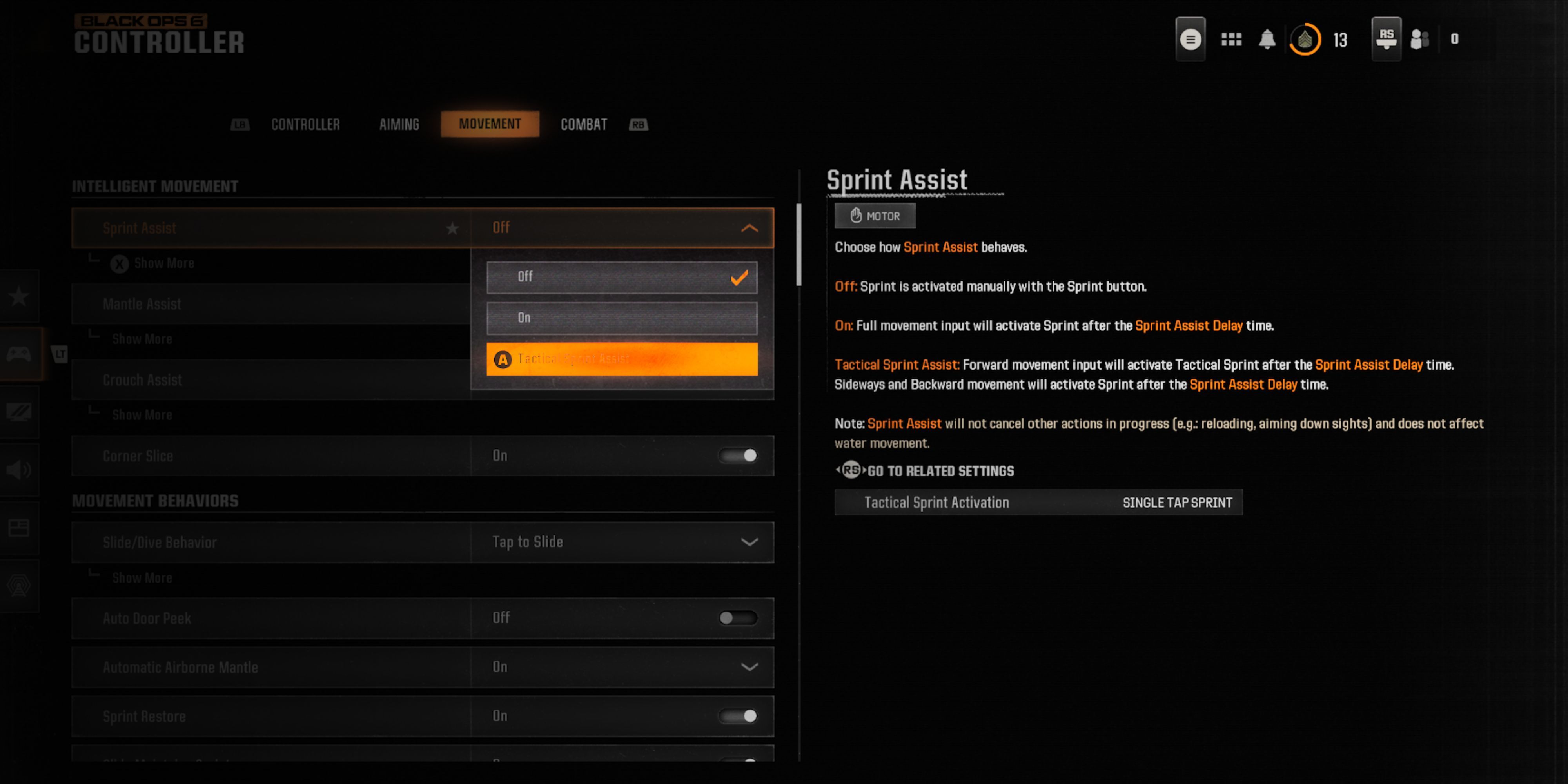
Task: Select the Off option with checkmark
Action: coord(621,278)
